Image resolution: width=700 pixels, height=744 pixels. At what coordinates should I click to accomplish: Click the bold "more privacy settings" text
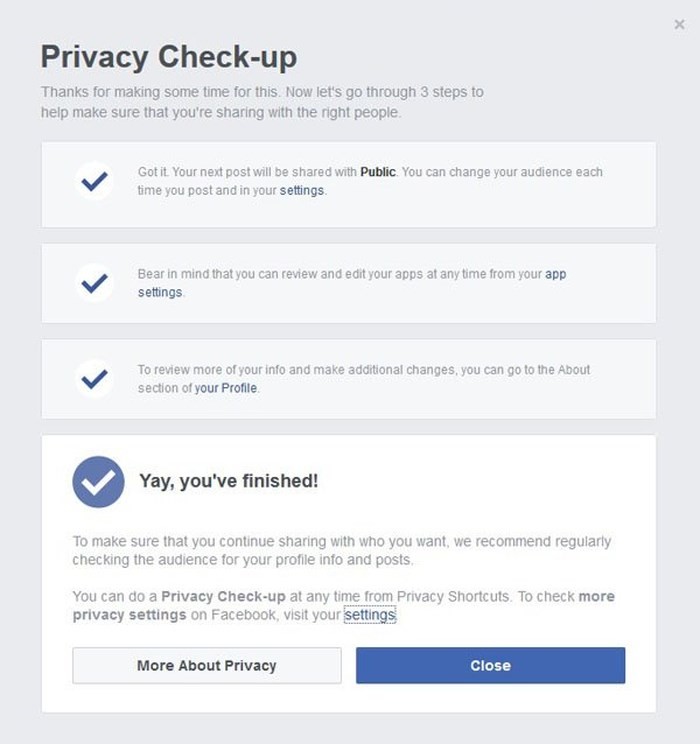[x=130, y=615]
